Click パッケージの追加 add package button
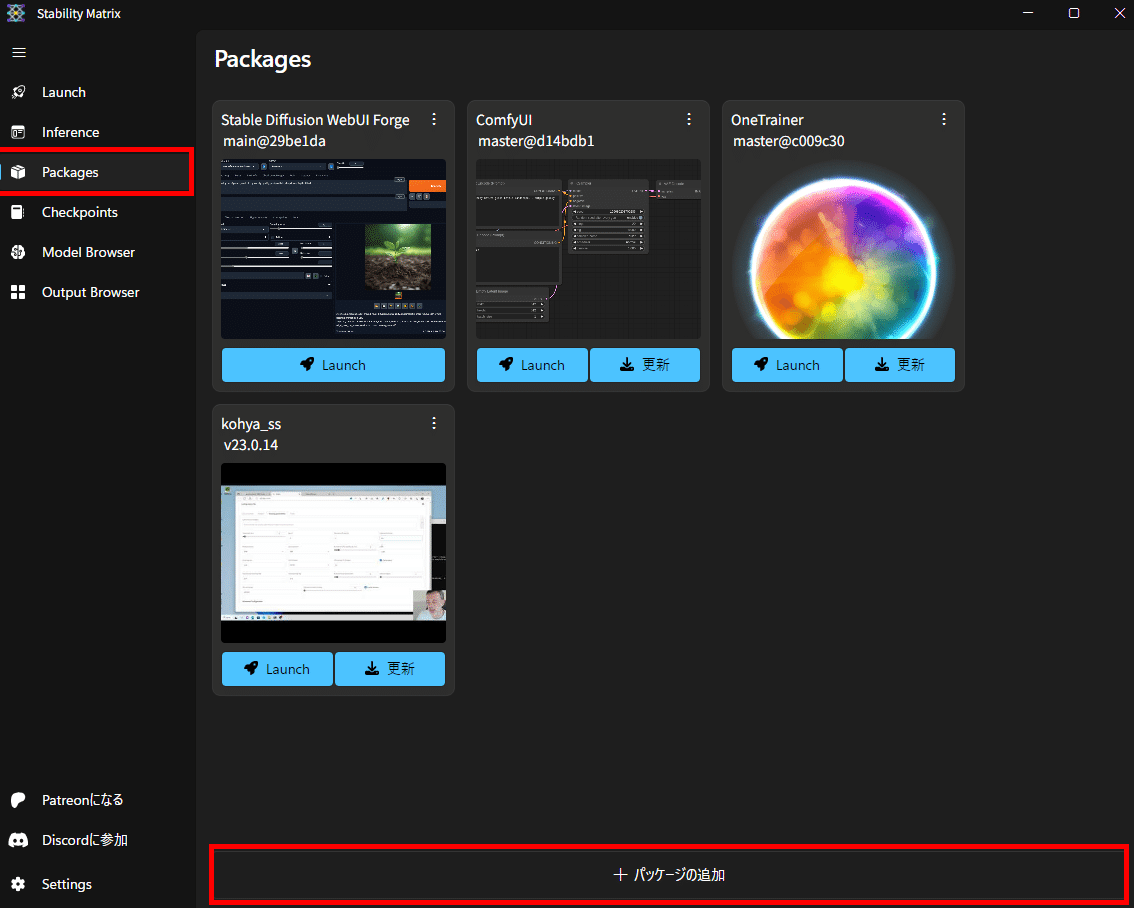 (669, 875)
